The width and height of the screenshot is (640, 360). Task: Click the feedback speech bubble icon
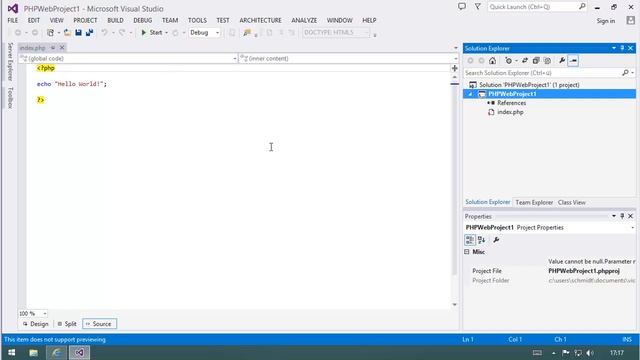tap(462, 7)
